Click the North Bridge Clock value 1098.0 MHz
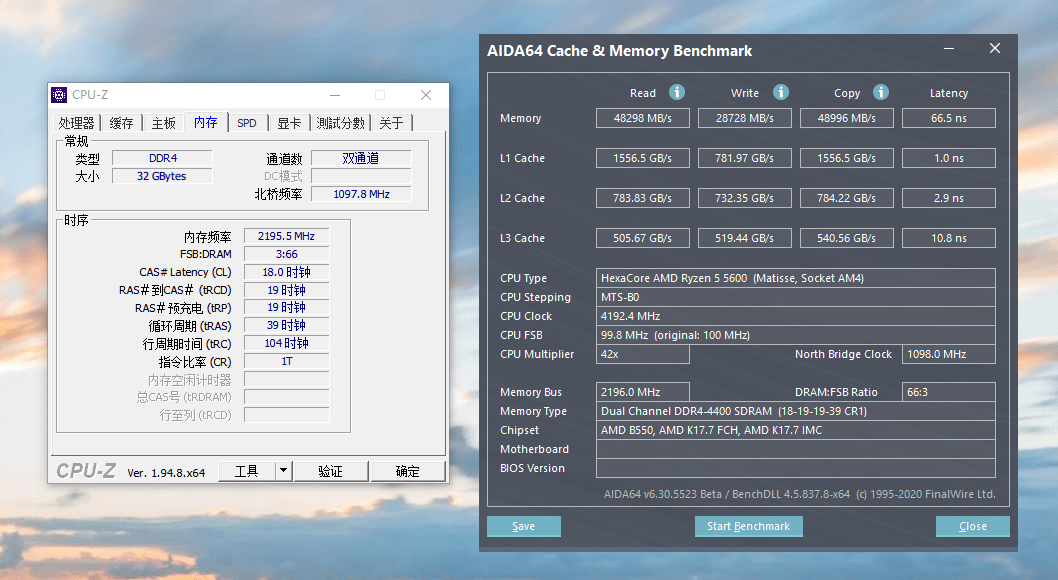This screenshot has height=580, width=1058. click(x=949, y=354)
